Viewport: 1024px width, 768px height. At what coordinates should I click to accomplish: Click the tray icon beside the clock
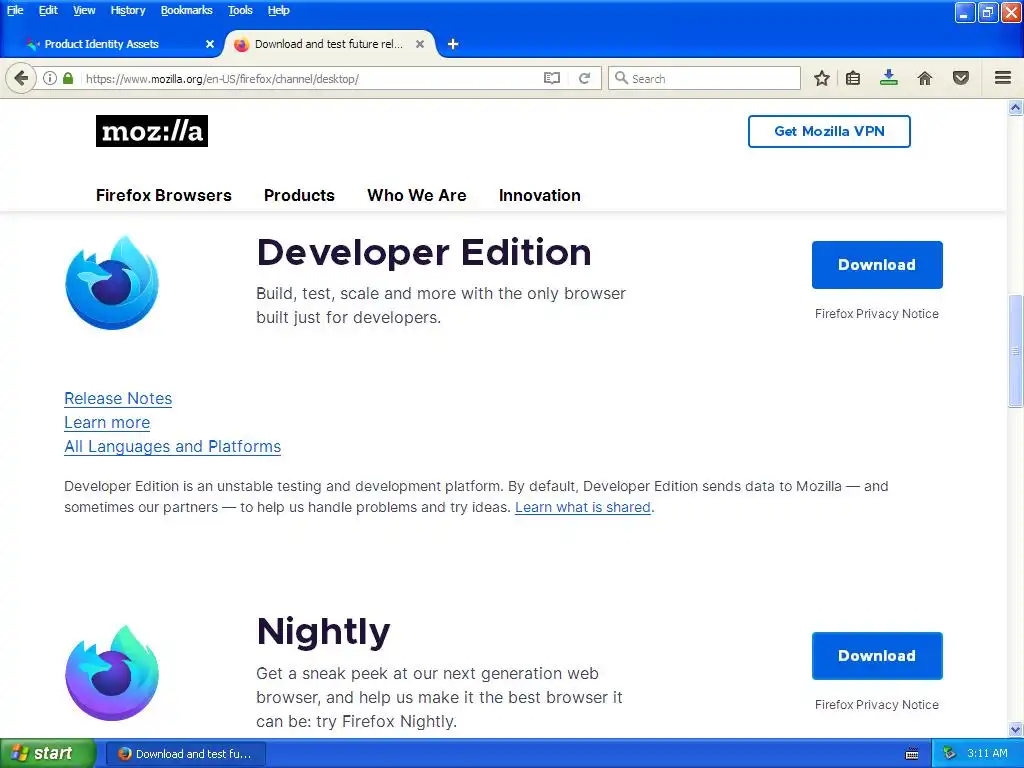pyautogui.click(x=950, y=754)
